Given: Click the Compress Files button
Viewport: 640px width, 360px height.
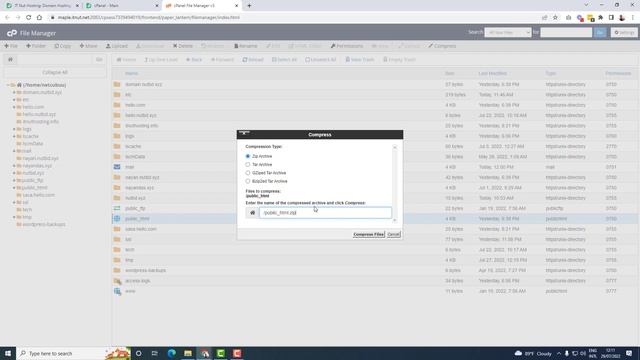Looking at the screenshot, I should [x=369, y=234].
